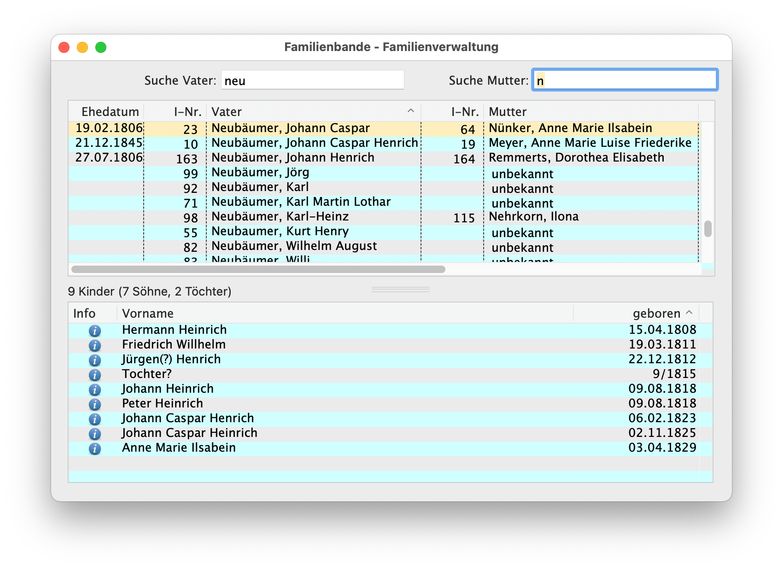View info for Anne Marie Ilsabein child
Image resolution: width=783 pixels, height=569 pixels.
95,449
